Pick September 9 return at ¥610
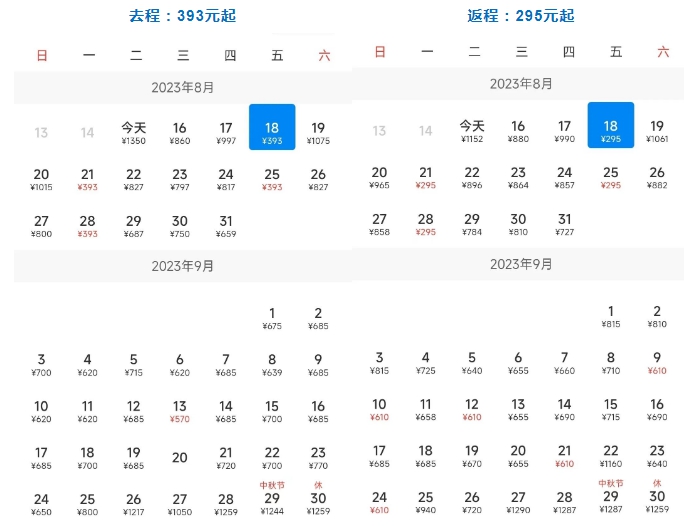Viewport: 684px width, 526px height. point(657,363)
